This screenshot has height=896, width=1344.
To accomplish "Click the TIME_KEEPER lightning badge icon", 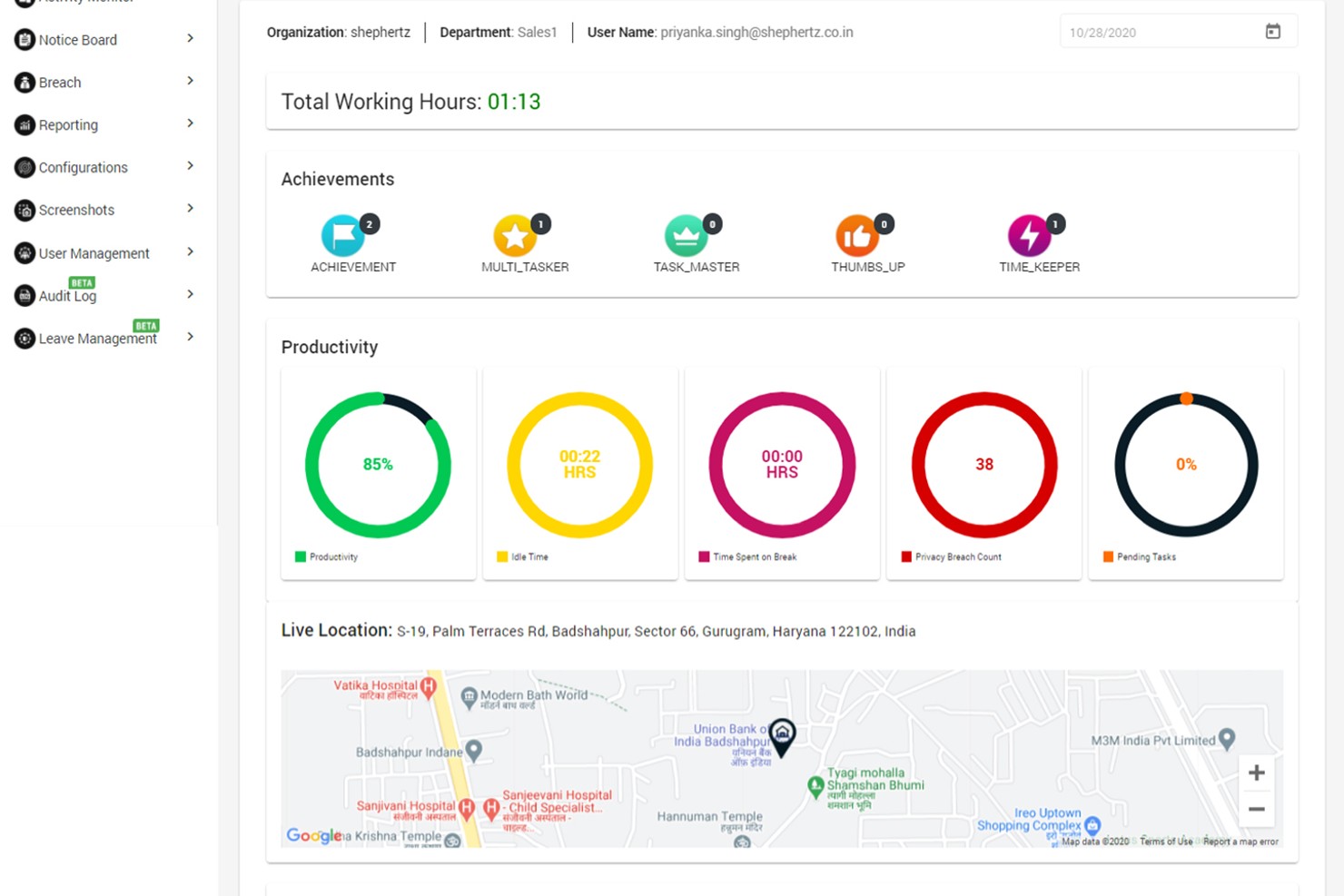I will 1029,236.
